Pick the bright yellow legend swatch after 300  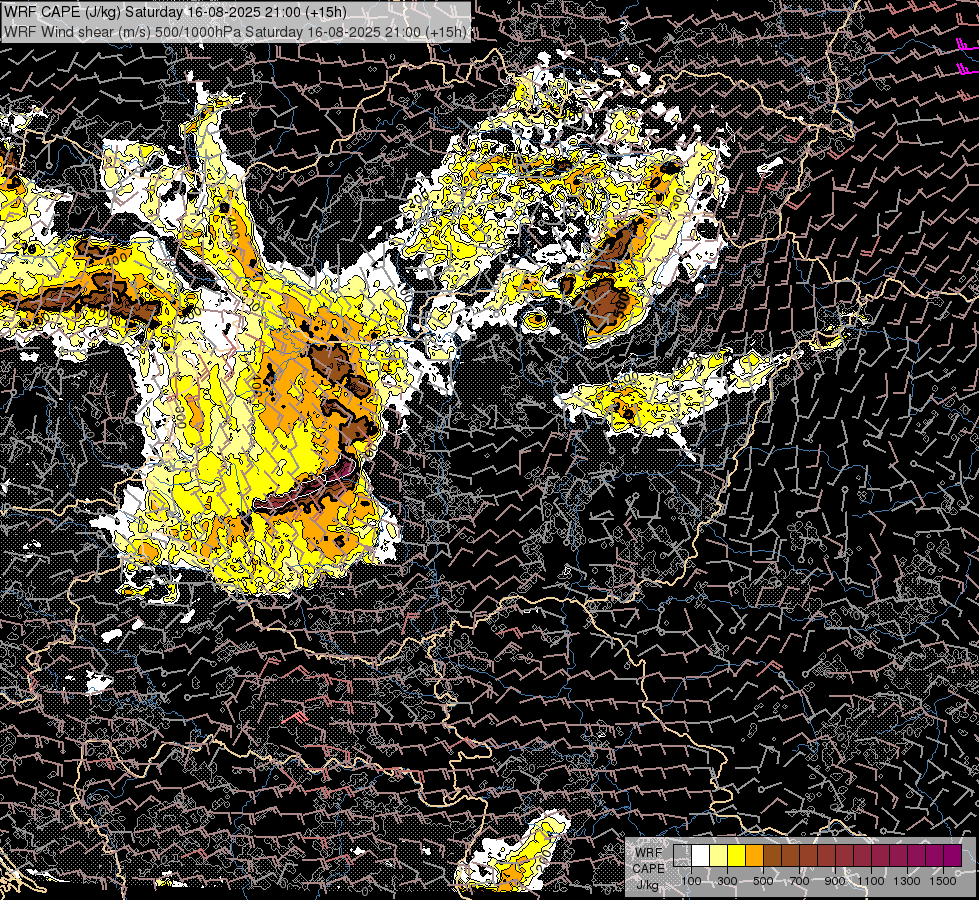pos(737,855)
